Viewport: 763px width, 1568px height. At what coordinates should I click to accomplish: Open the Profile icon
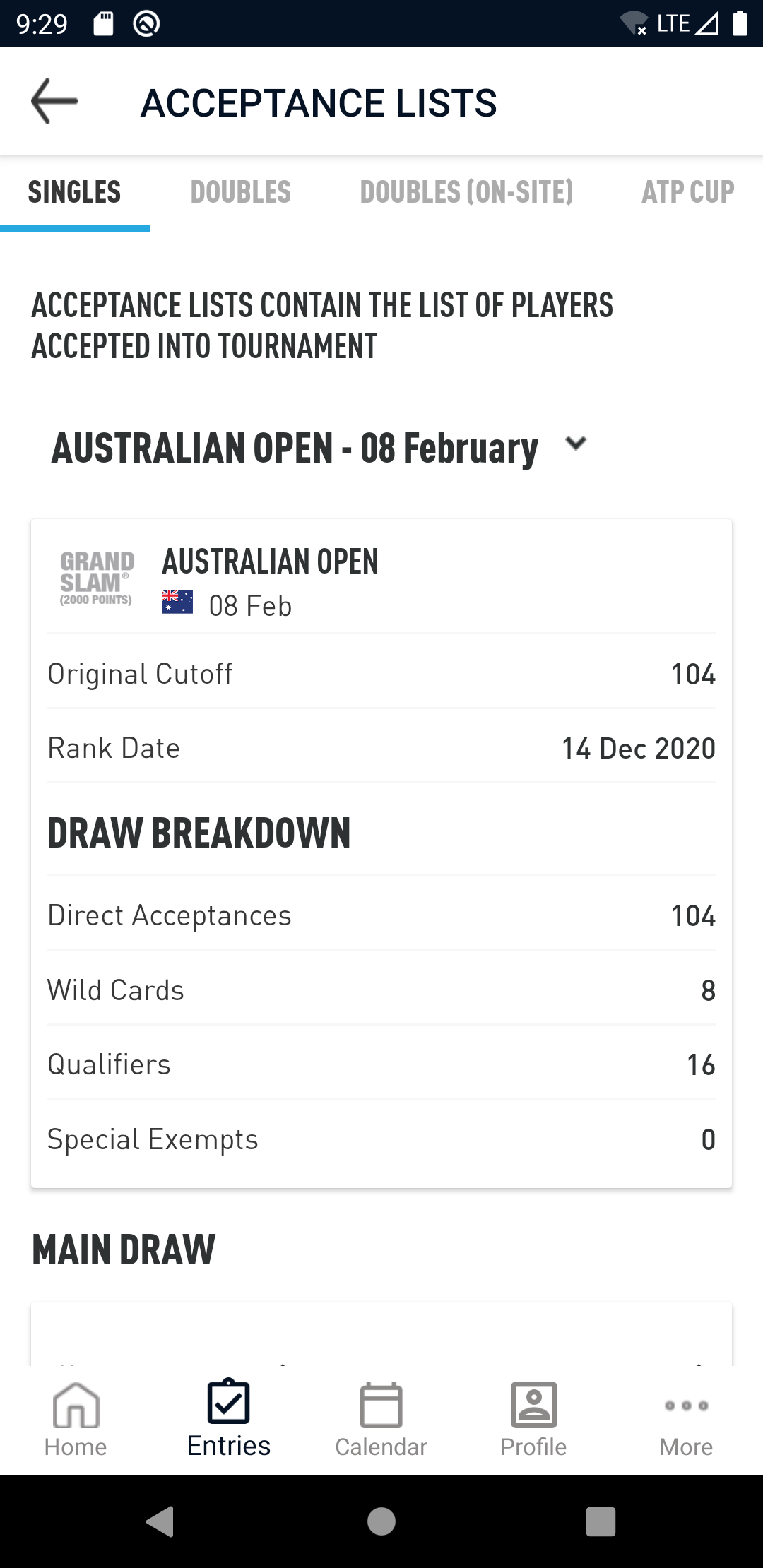point(534,1405)
